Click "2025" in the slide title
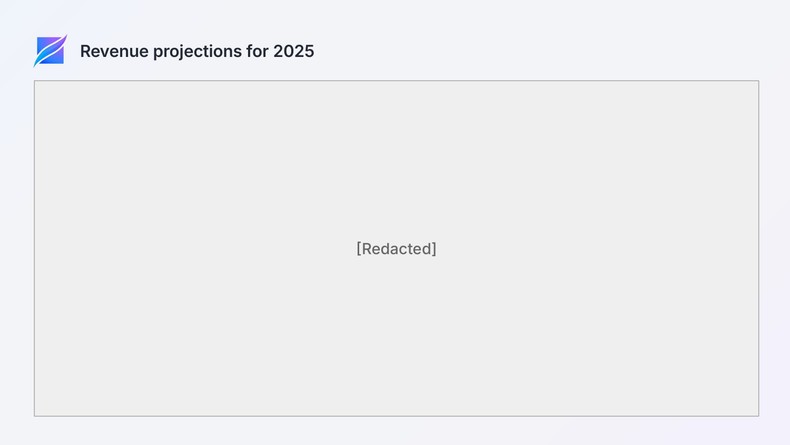Screen dimensions: 790x445 [294, 51]
